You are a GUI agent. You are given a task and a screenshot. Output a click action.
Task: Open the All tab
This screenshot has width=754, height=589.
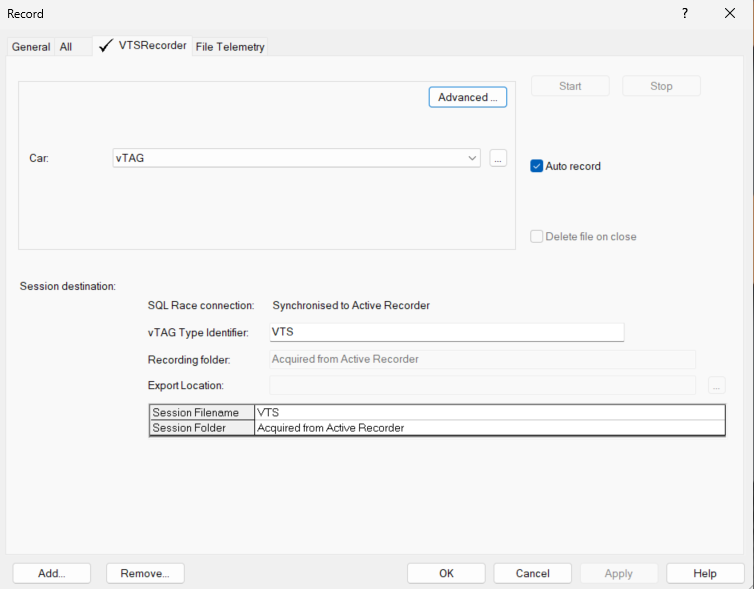(66, 47)
